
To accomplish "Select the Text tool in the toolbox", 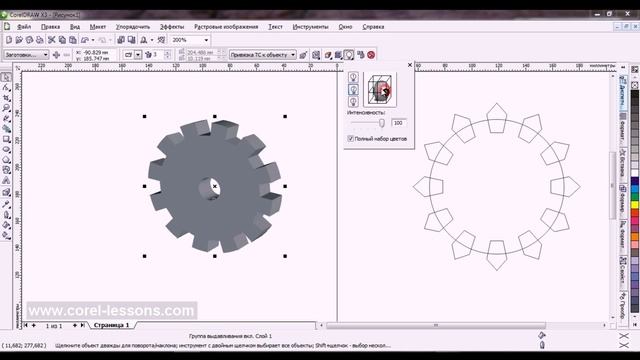I will [6, 180].
